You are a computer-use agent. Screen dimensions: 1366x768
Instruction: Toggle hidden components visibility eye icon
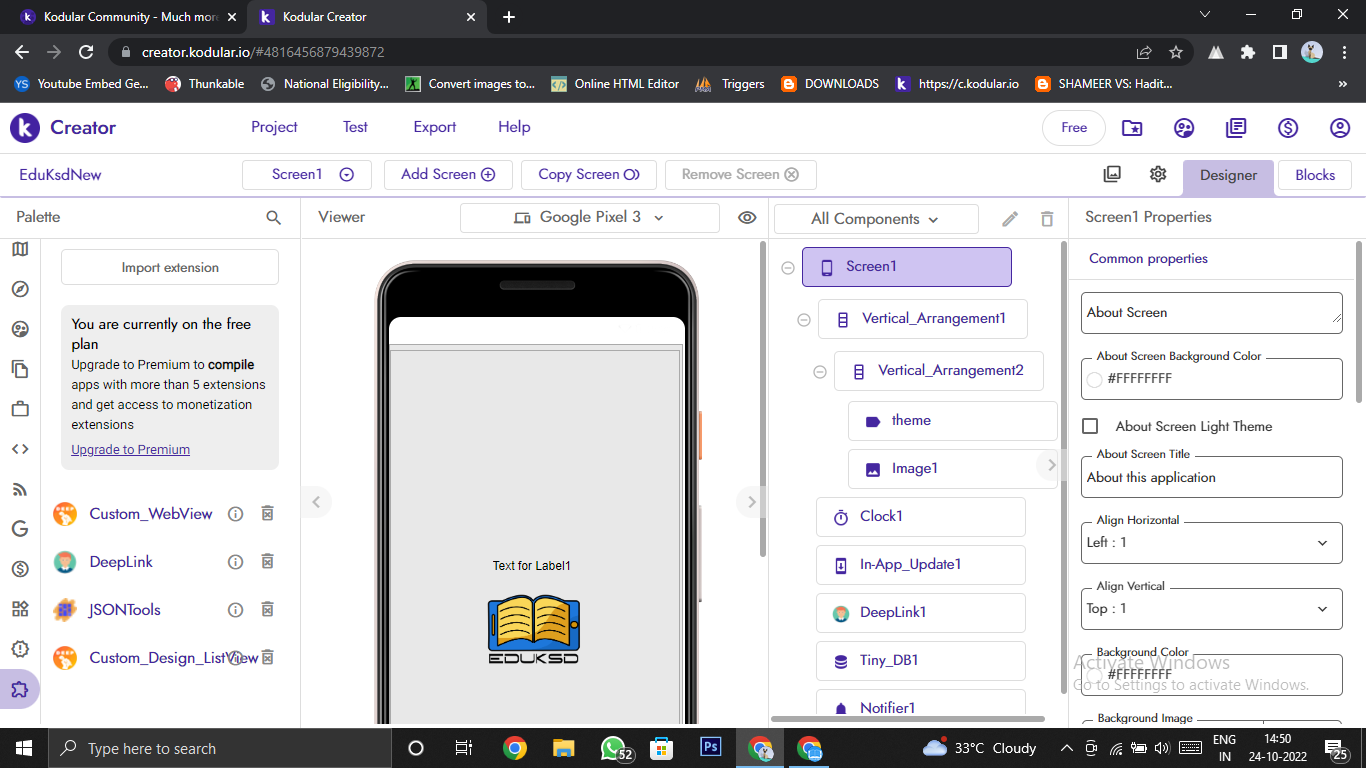pos(747,218)
